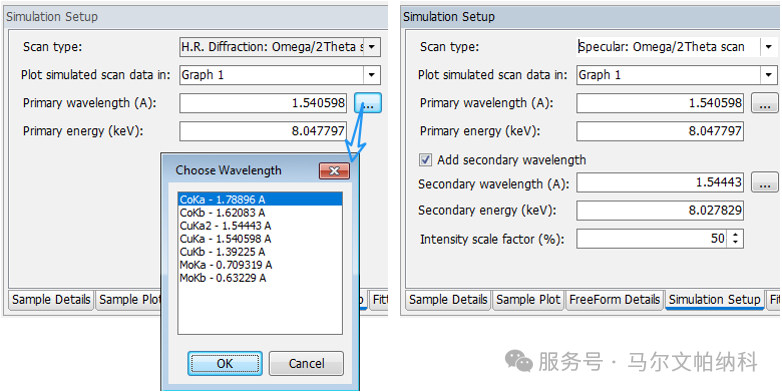Switch to right Sample Details tab
Image resolution: width=782 pixels, height=392 pixels.
[x=448, y=300]
